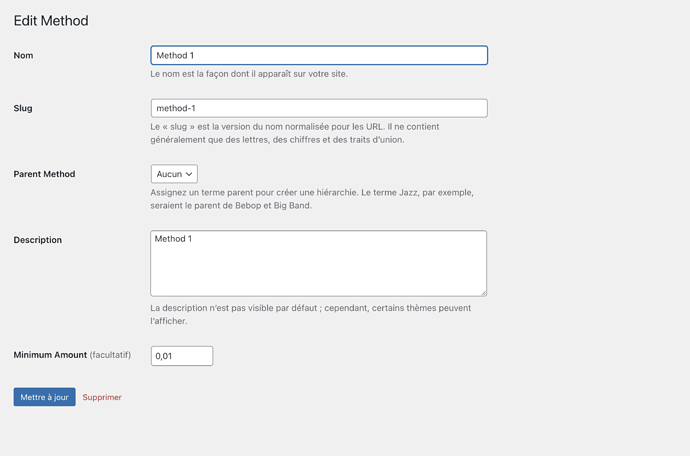The width and height of the screenshot is (690, 456).
Task: Click the Description field label
Action: click(38, 240)
